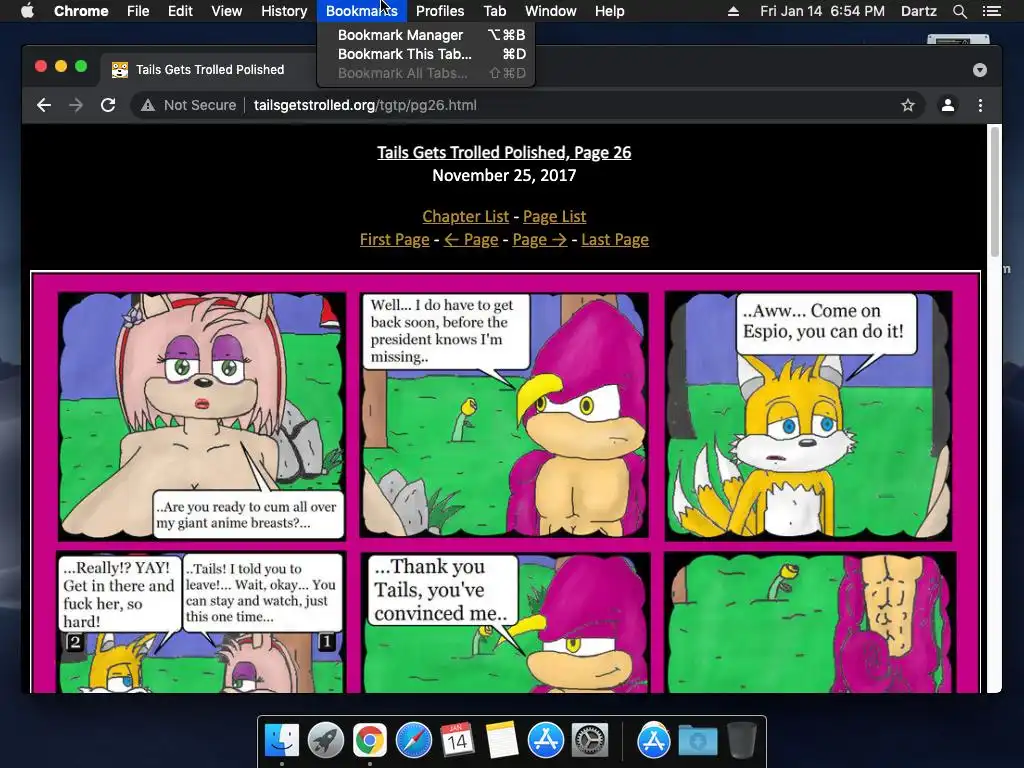1024x768 pixels.
Task: Click the page vertical scrollbar thumb
Action: tap(995, 191)
